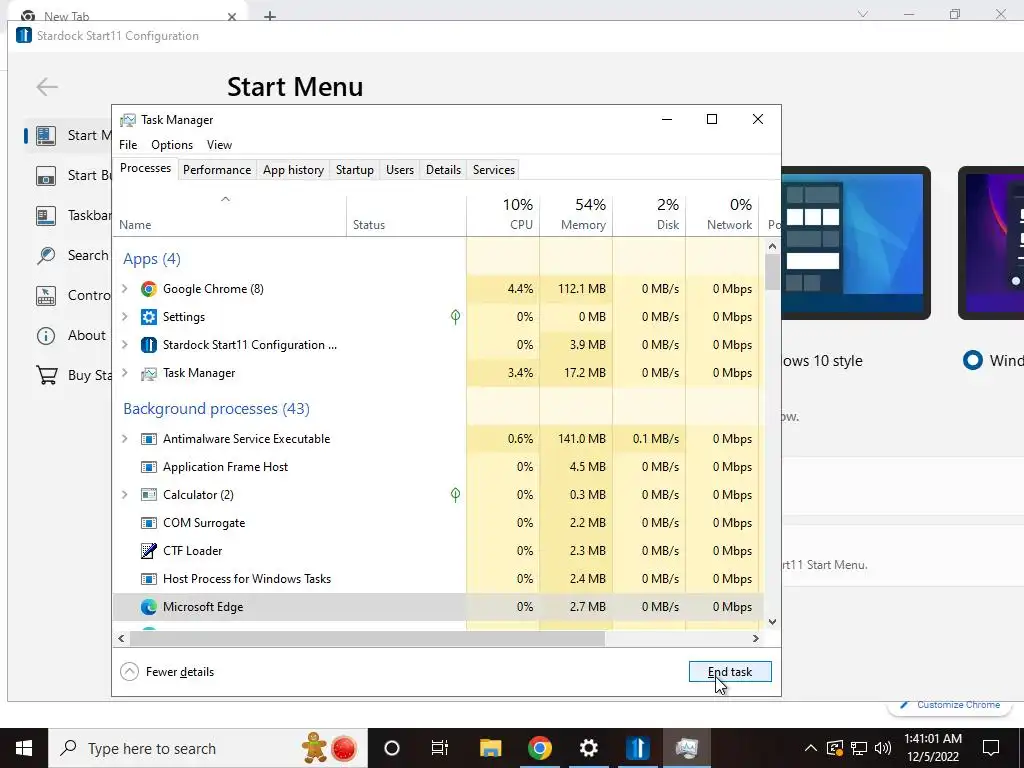Expand the Calculator (2) process group
This screenshot has height=768, width=1024.
(125, 494)
